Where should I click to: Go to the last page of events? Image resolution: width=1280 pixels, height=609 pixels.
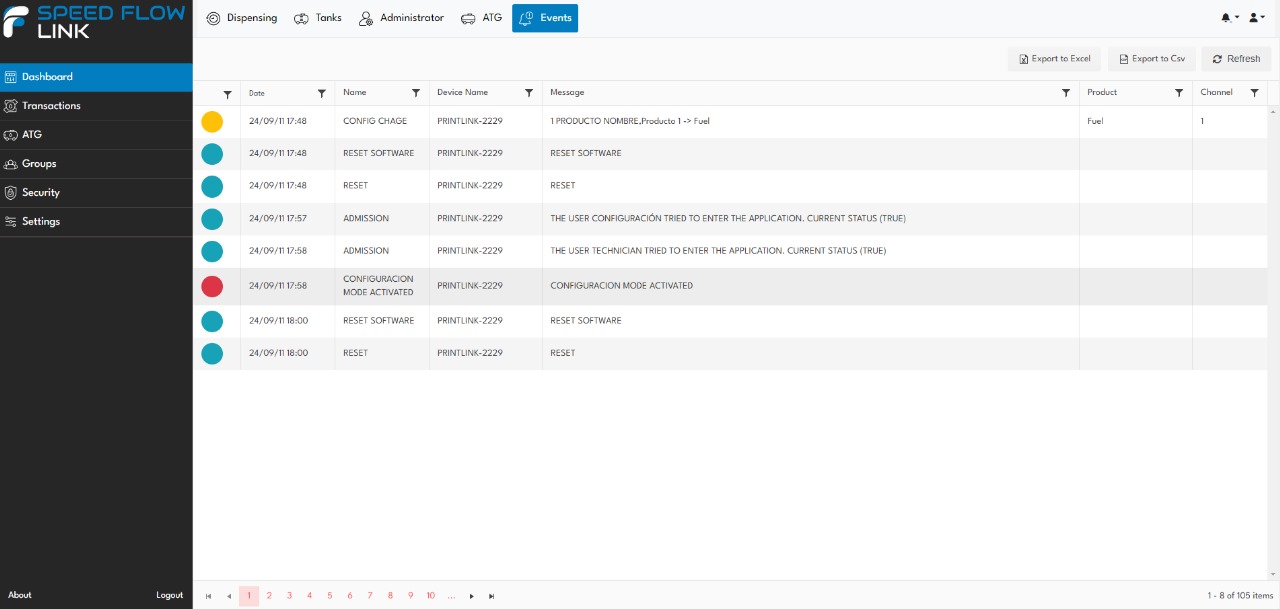[x=491, y=596]
